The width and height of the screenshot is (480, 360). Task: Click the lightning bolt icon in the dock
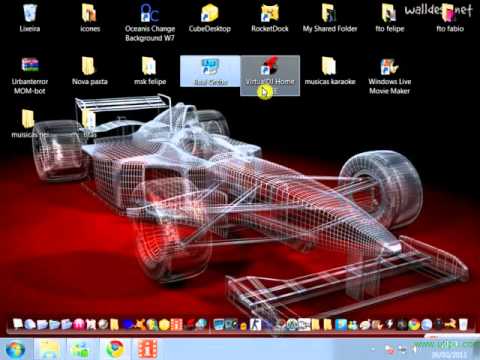click(x=389, y=324)
